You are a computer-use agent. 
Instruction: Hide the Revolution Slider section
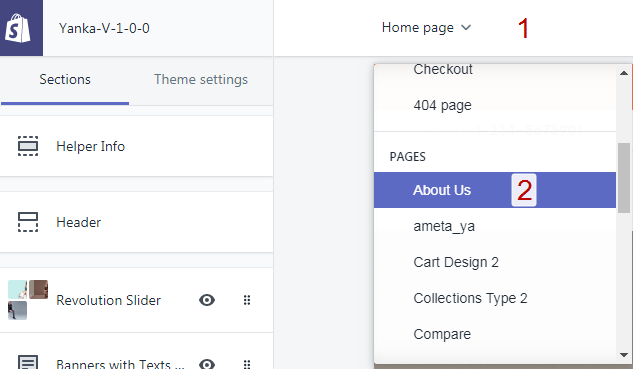point(207,300)
